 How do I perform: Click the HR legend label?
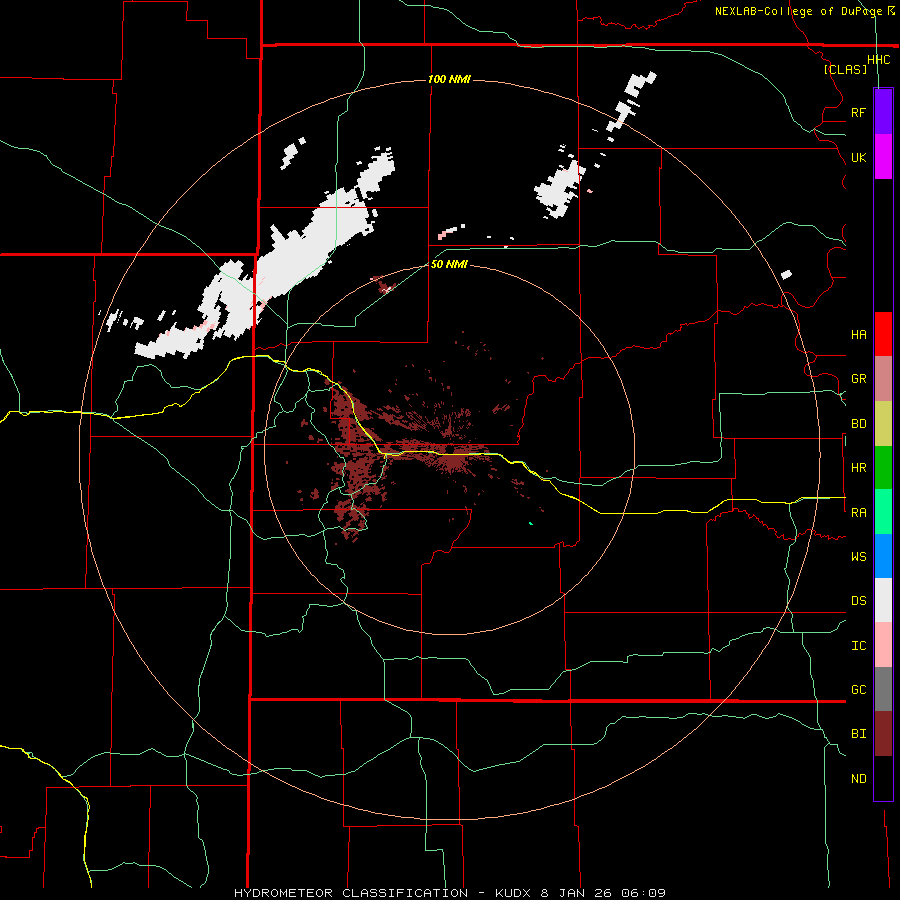[858, 468]
